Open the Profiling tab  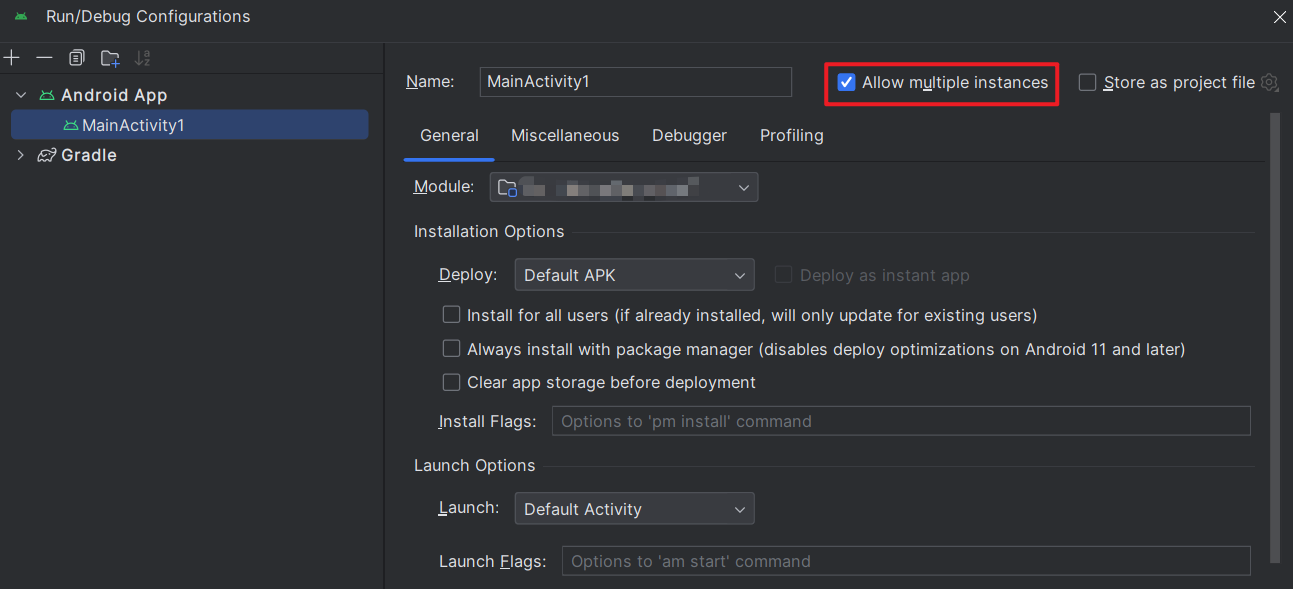click(x=791, y=135)
